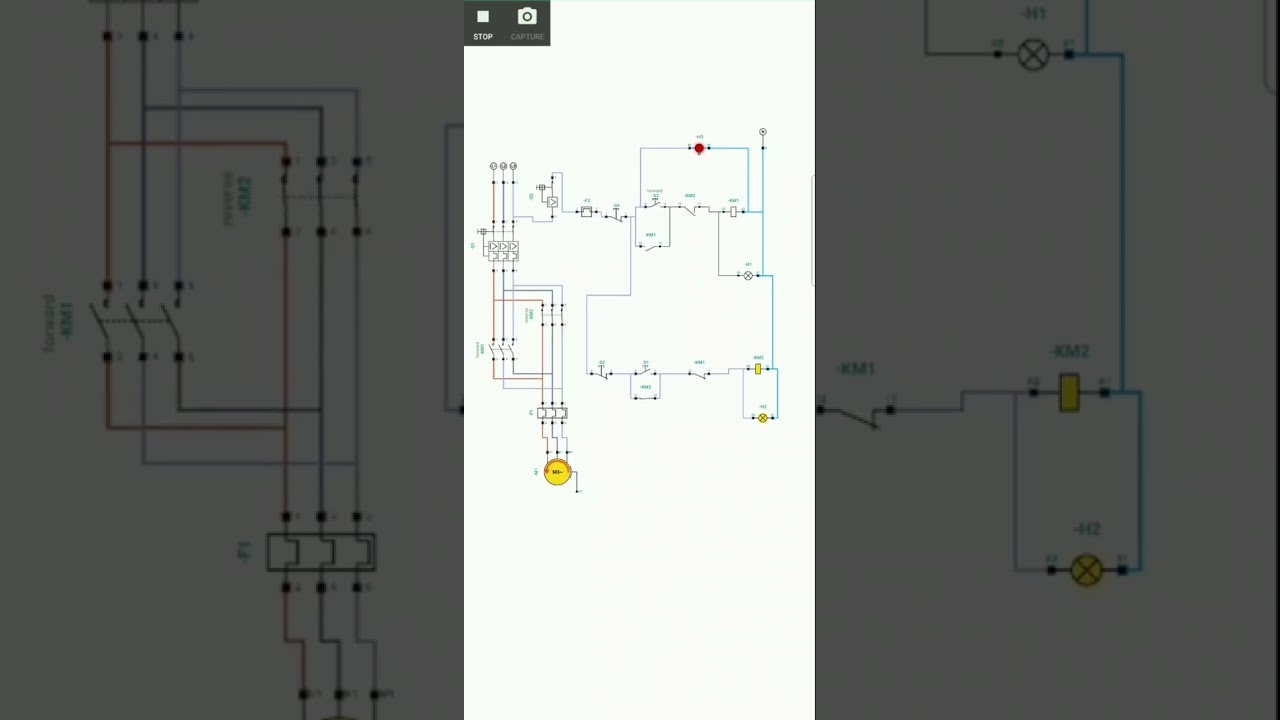Select the KM1 contactor coil
This screenshot has height=720, width=1280.
(x=733, y=211)
